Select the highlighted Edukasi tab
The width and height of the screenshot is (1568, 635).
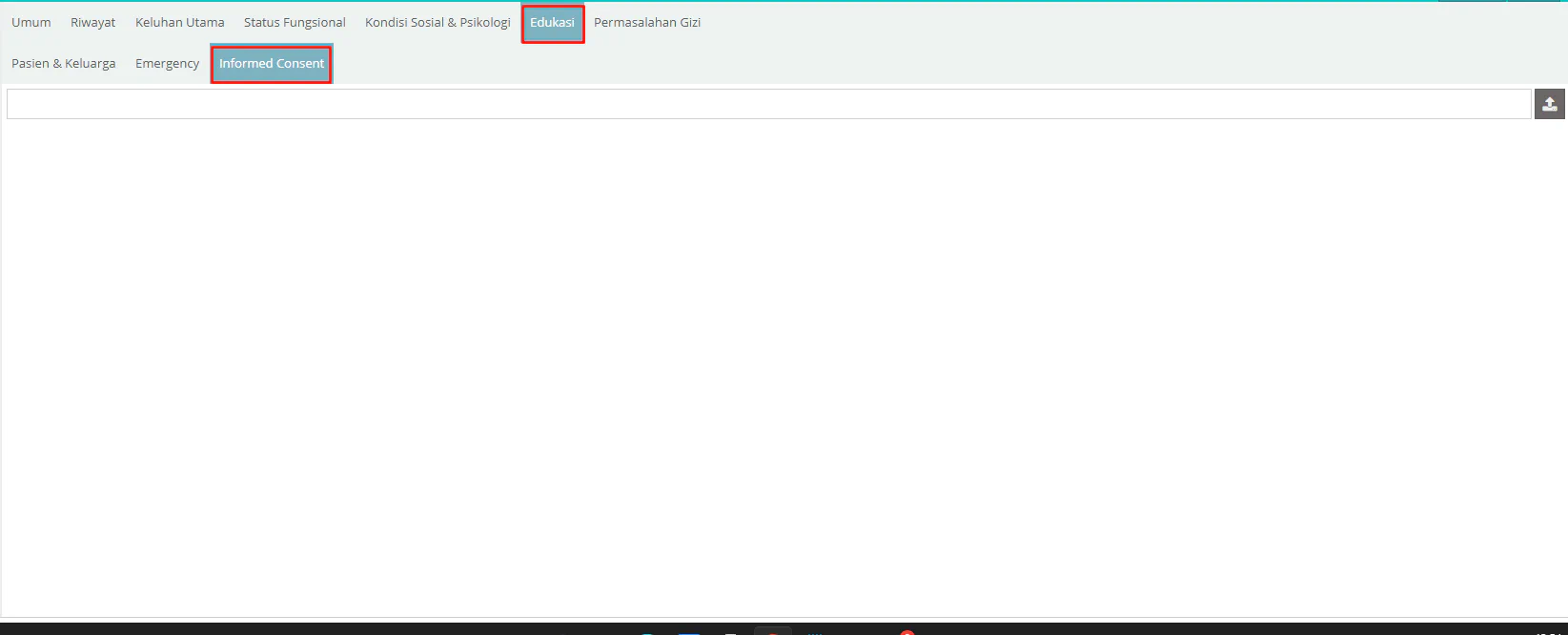point(552,23)
